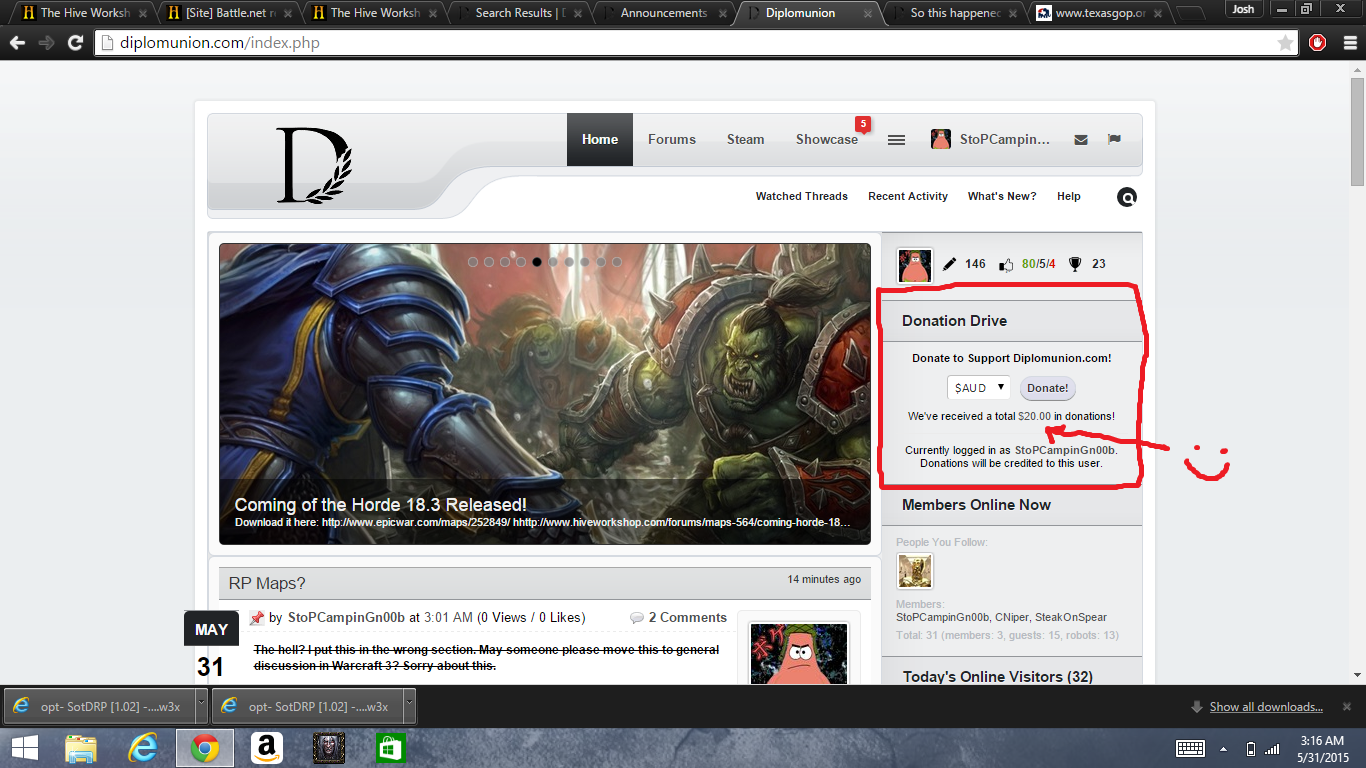Screen dimensions: 1366x768
Task: Click the speech bubble beside 2 Comments
Action: 636,618
